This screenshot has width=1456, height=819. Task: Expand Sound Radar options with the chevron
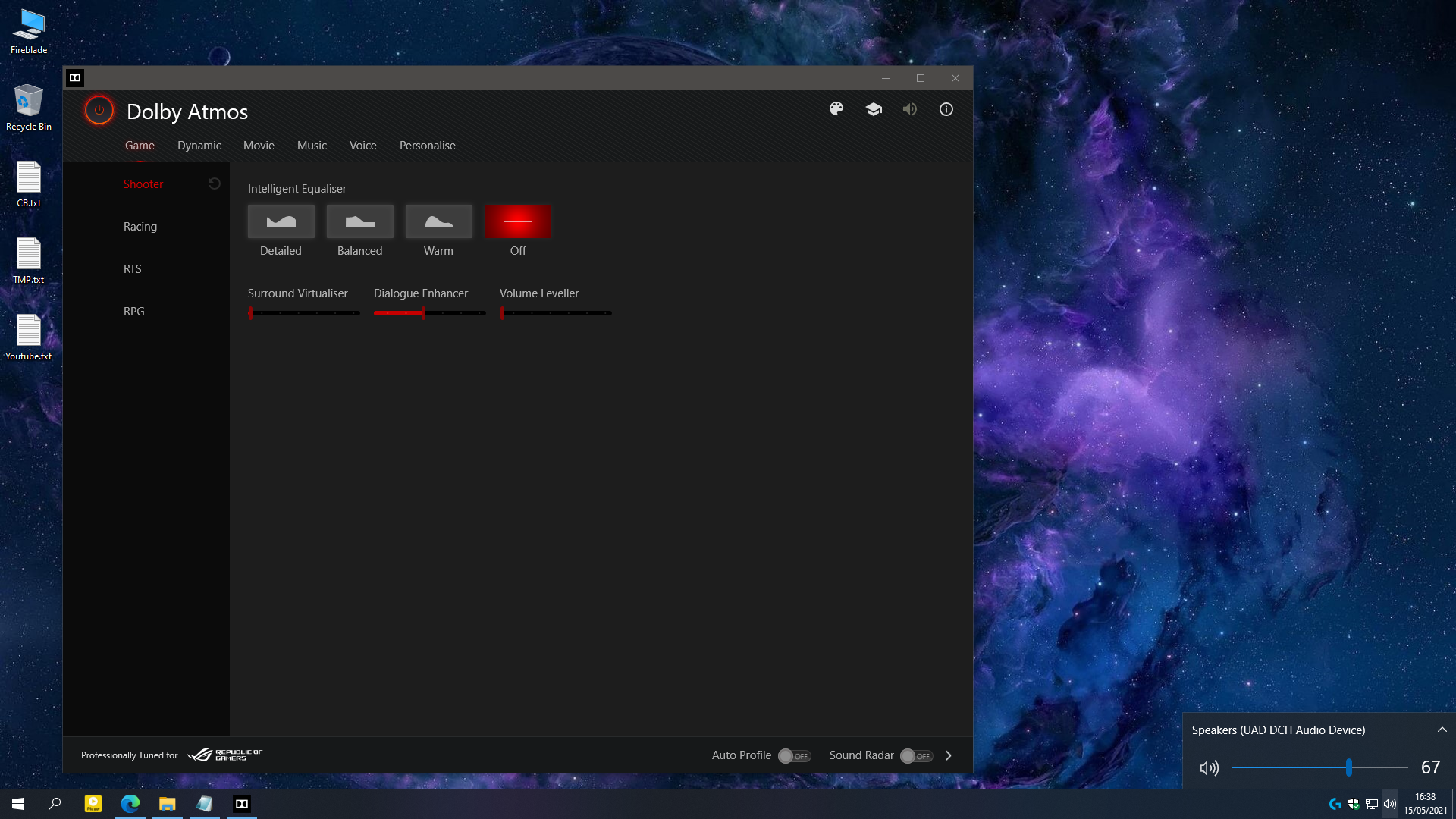tap(949, 755)
